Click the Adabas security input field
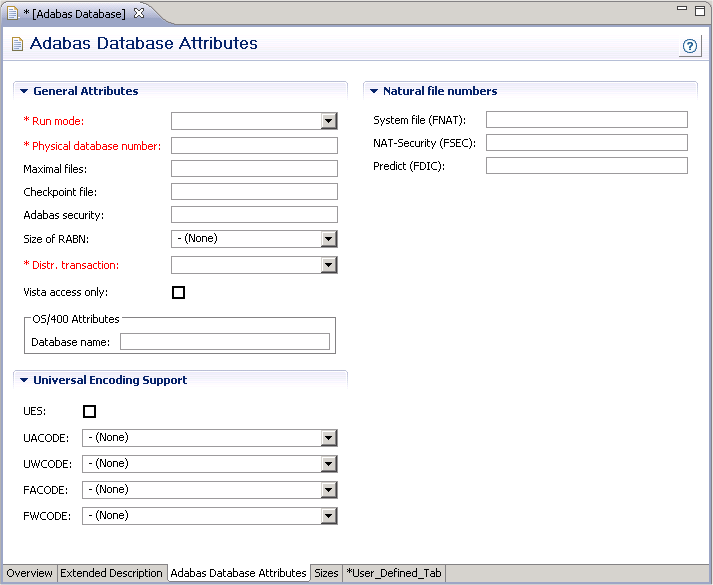This screenshot has width=713, height=585. [x=254, y=215]
